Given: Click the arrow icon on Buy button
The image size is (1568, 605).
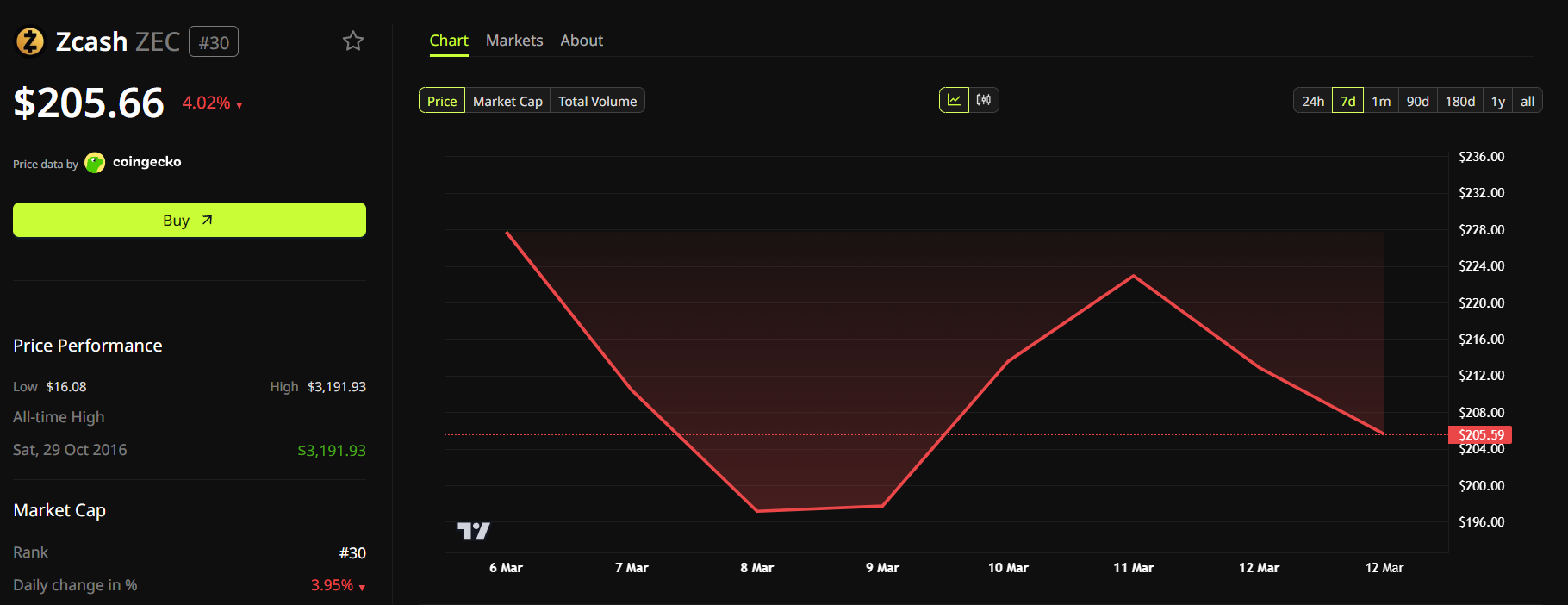Looking at the screenshot, I should (207, 221).
